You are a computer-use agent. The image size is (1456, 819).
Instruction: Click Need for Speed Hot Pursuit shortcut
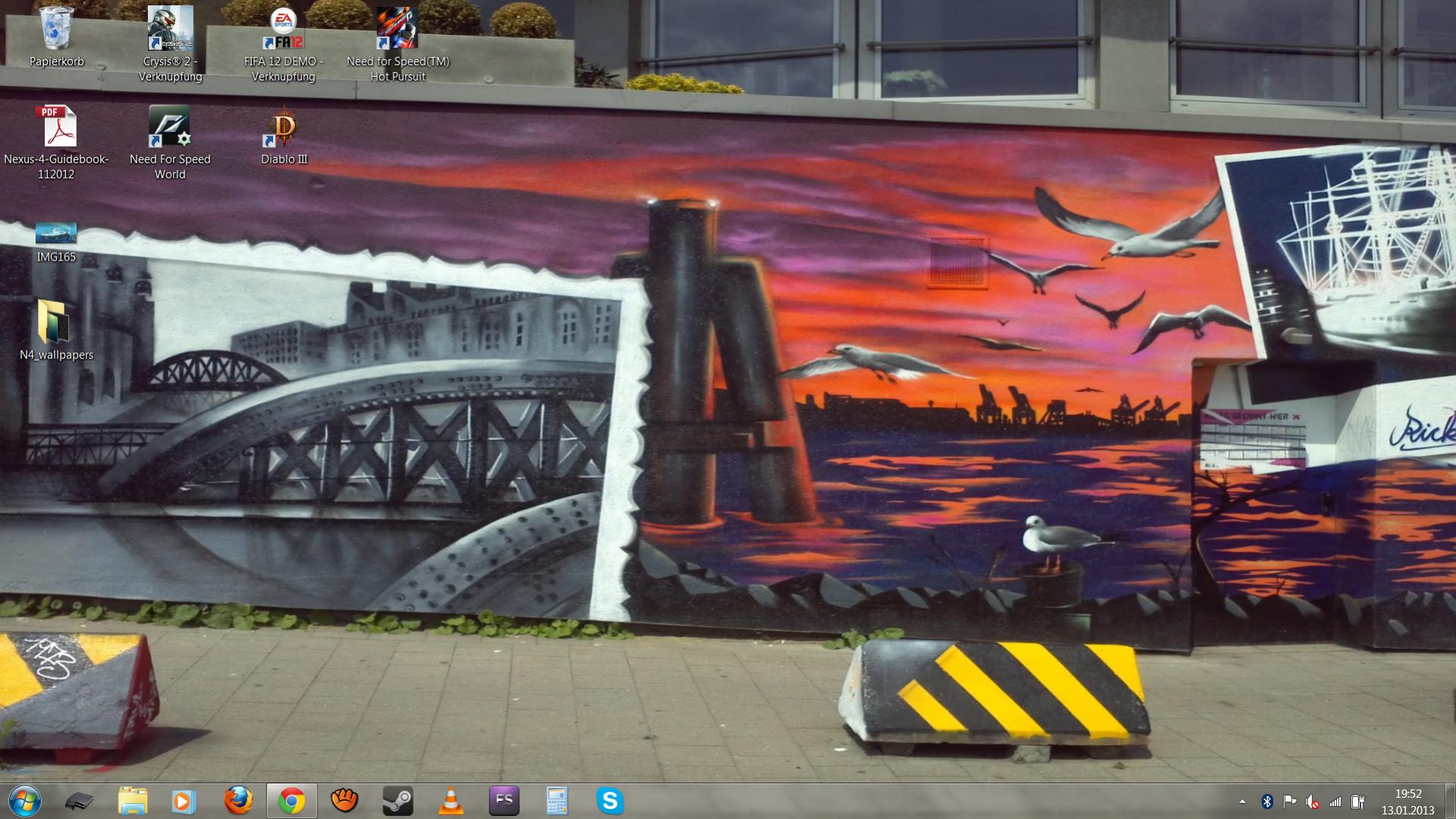point(397,29)
